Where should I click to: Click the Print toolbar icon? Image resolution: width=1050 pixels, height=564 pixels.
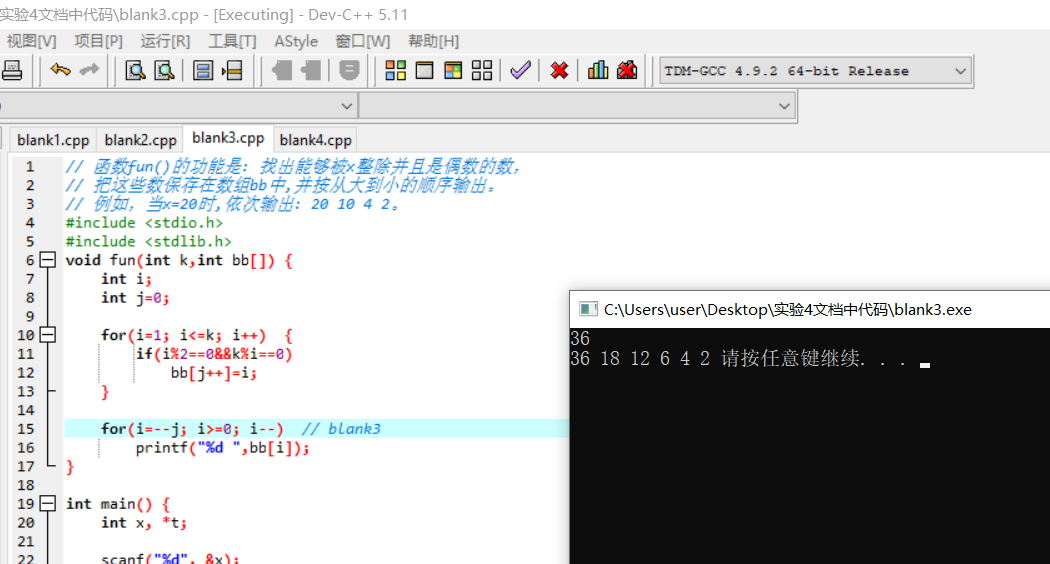pos(12,70)
